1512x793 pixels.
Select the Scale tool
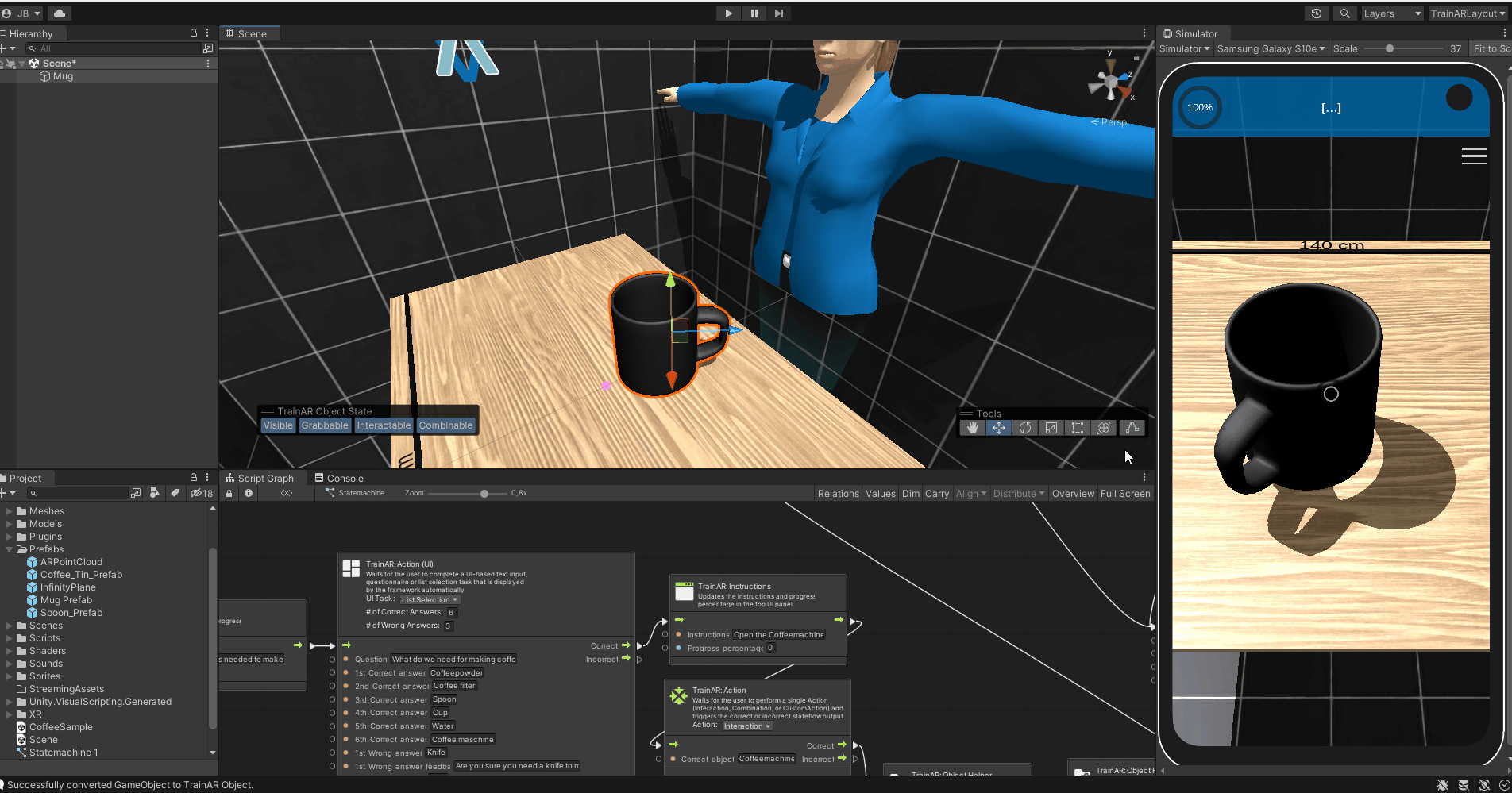1051,428
